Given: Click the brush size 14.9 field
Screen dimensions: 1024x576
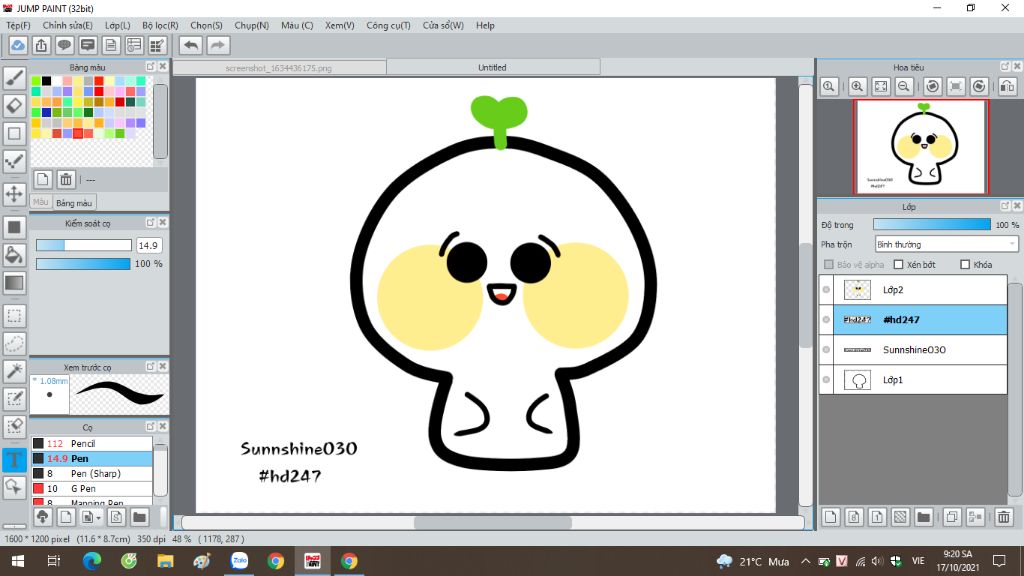Looking at the screenshot, I should [149, 246].
